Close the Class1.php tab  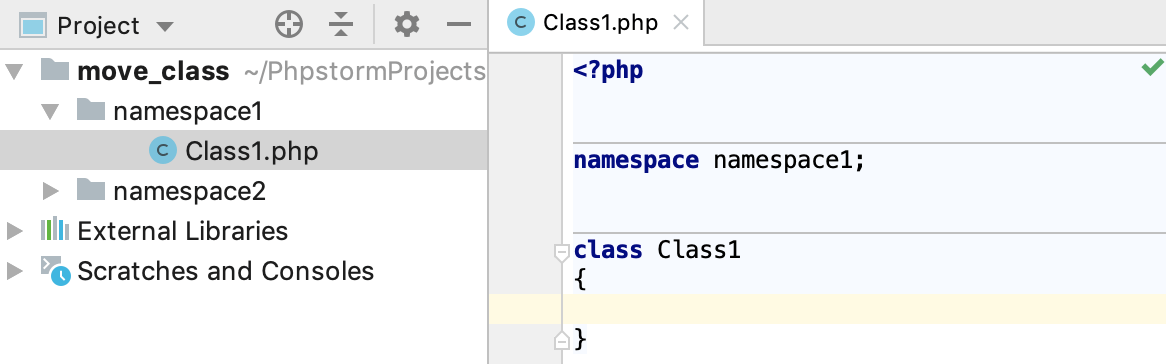tap(680, 23)
